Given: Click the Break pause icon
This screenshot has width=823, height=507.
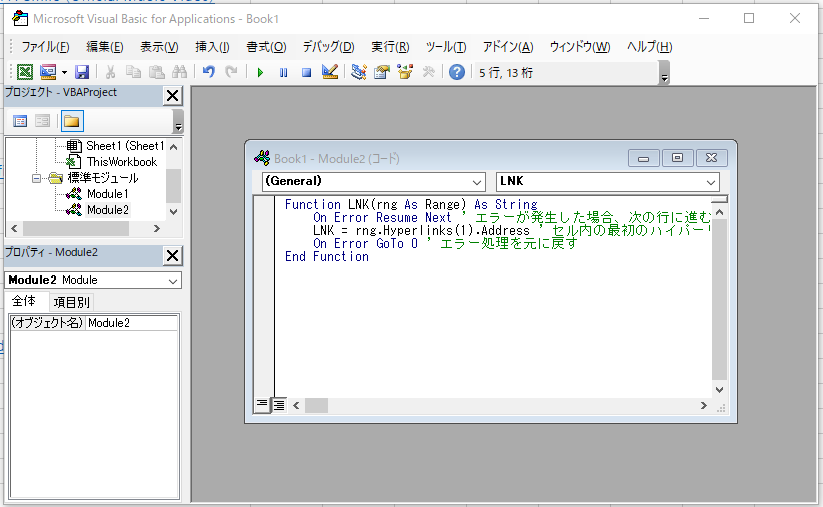Looking at the screenshot, I should (x=283, y=72).
